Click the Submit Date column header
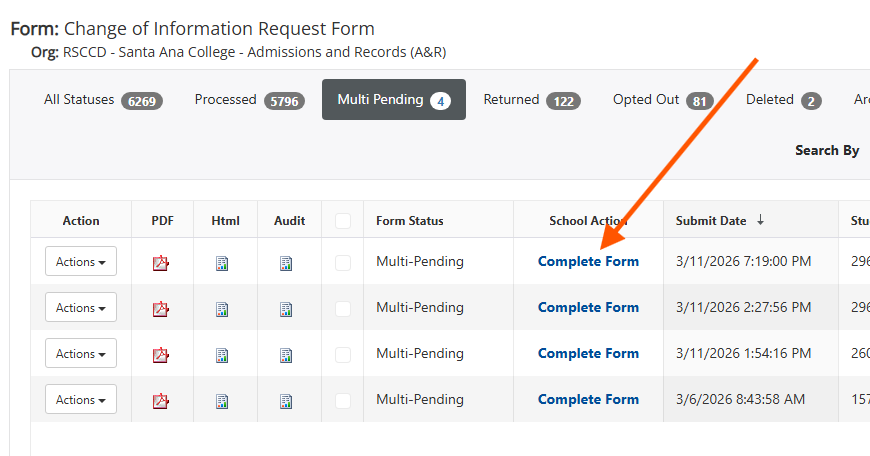This screenshot has width=870, height=456. pyautogui.click(x=711, y=221)
